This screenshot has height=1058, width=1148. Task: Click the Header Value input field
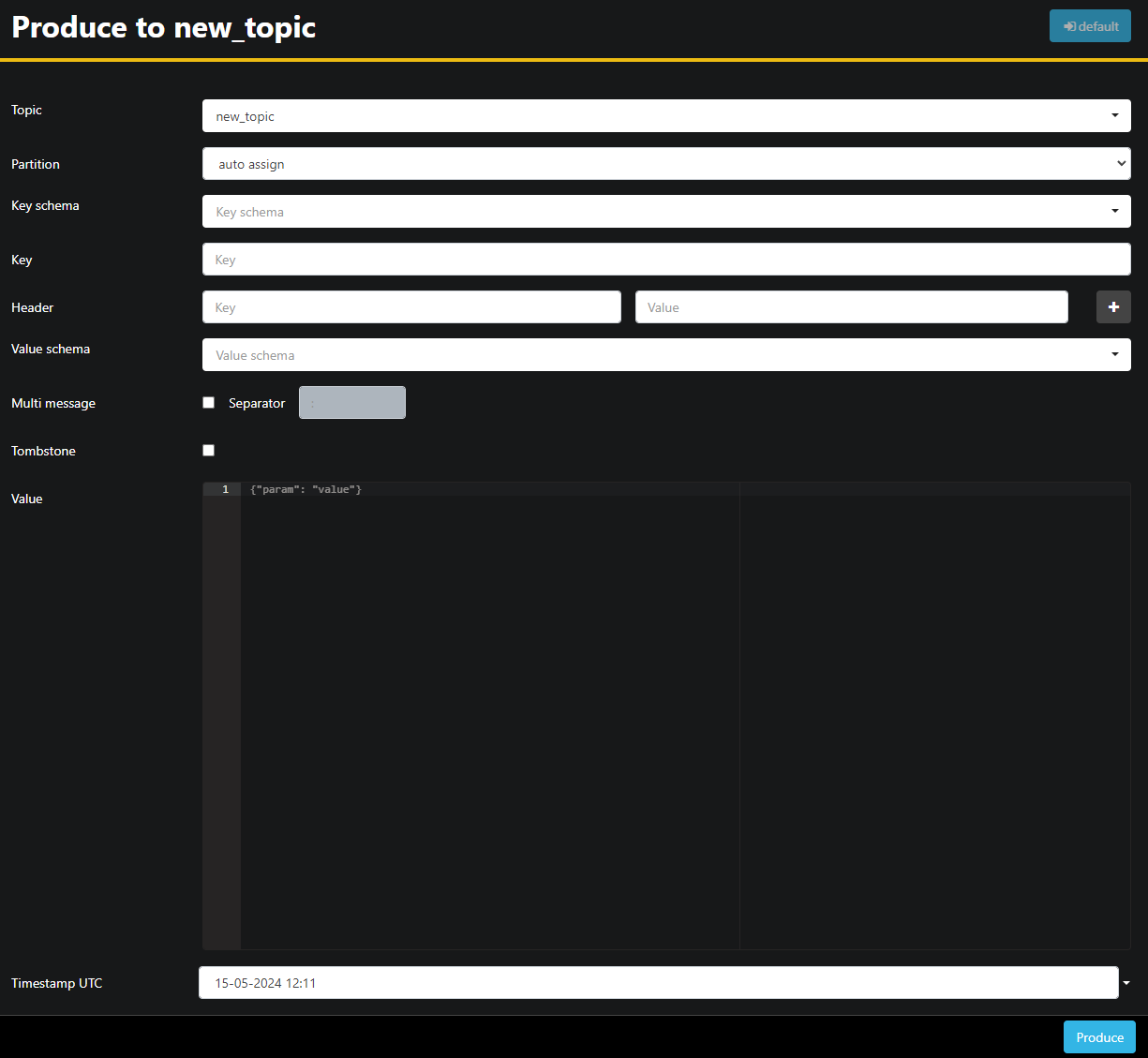[851, 307]
